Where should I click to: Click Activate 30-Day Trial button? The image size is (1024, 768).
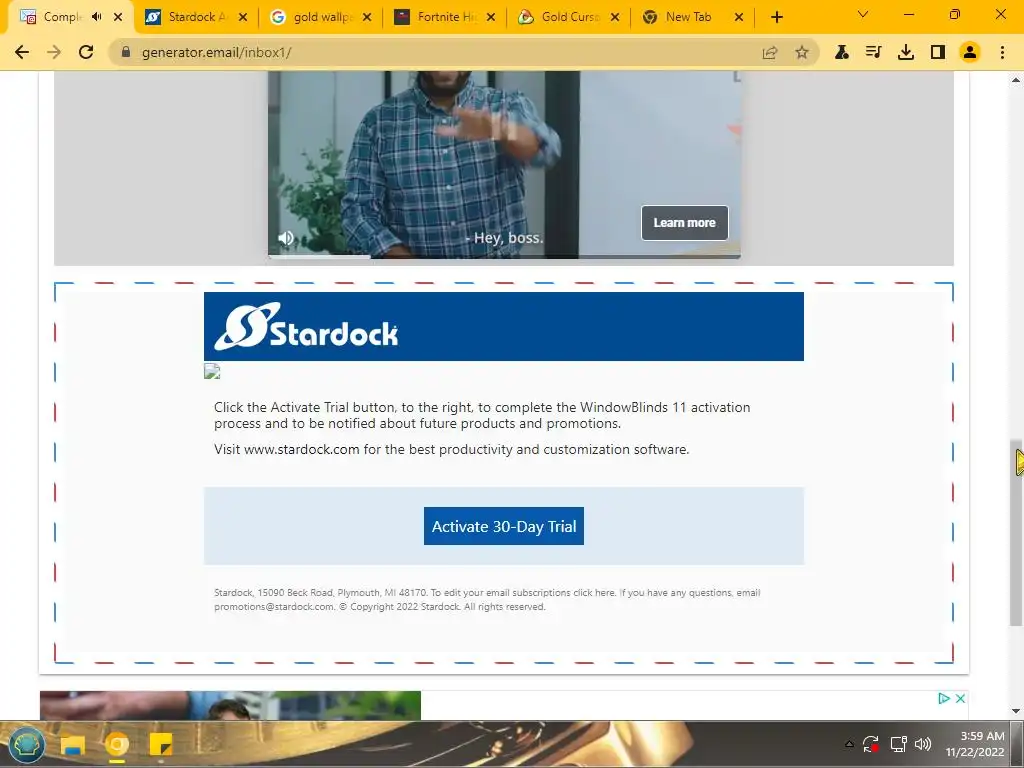tap(504, 526)
